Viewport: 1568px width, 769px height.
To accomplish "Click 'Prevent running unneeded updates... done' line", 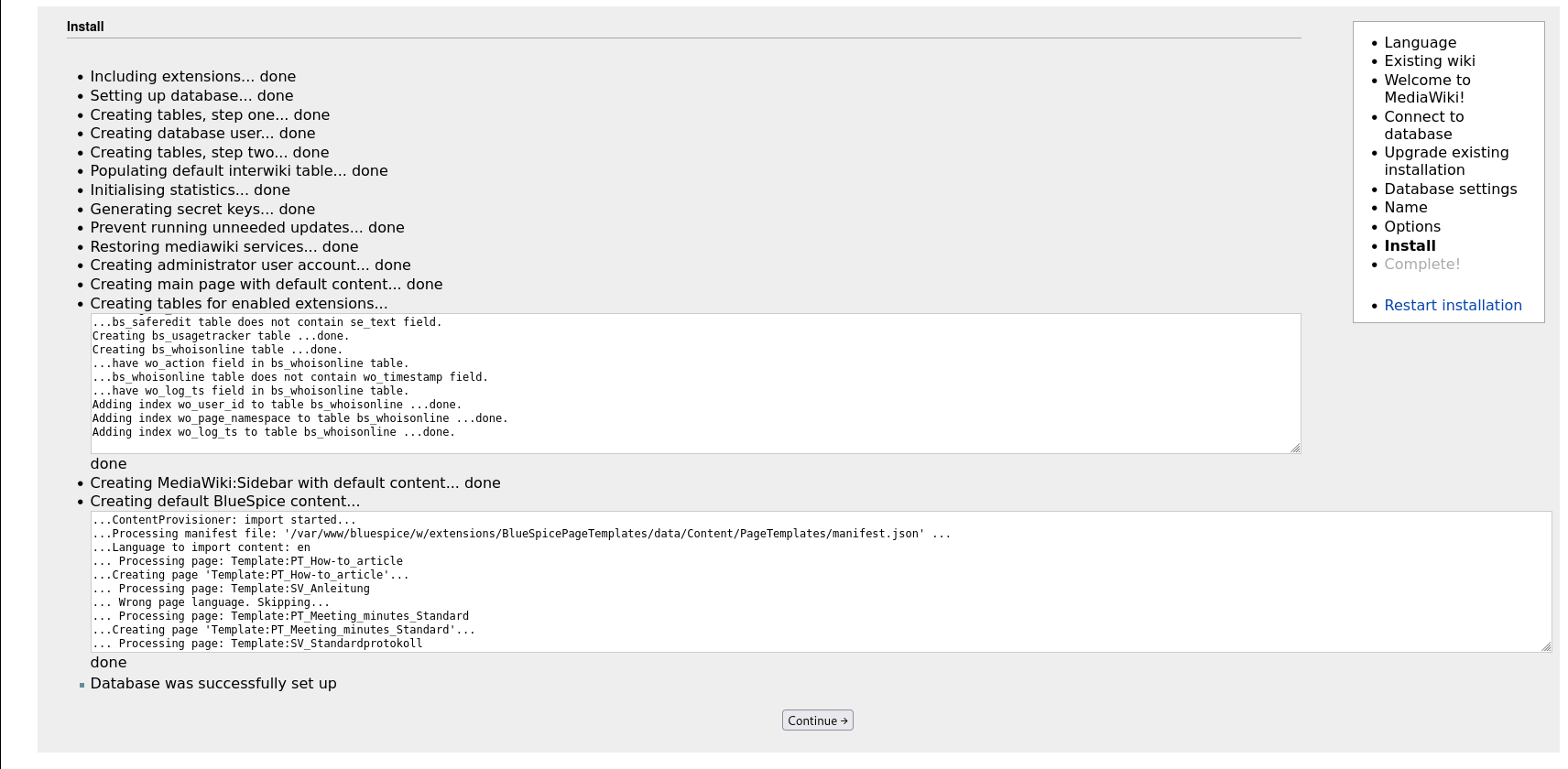I will coord(247,228).
